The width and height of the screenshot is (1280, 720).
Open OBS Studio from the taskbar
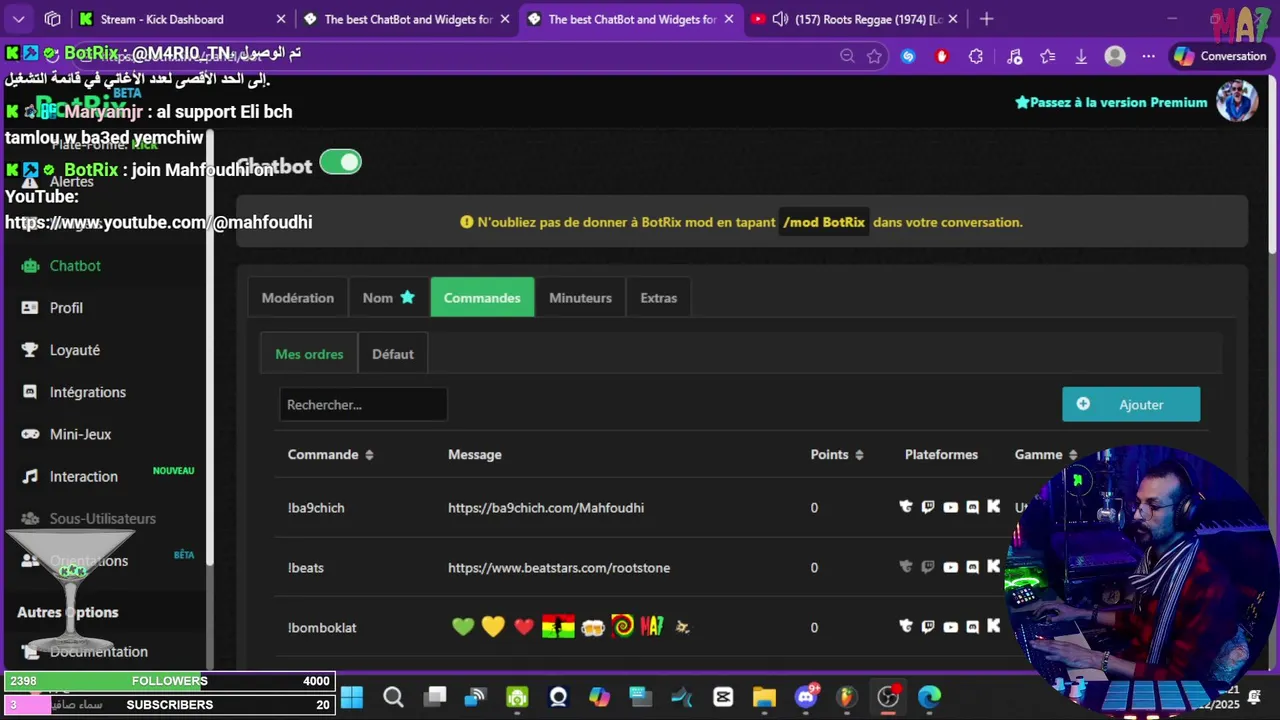point(888,697)
